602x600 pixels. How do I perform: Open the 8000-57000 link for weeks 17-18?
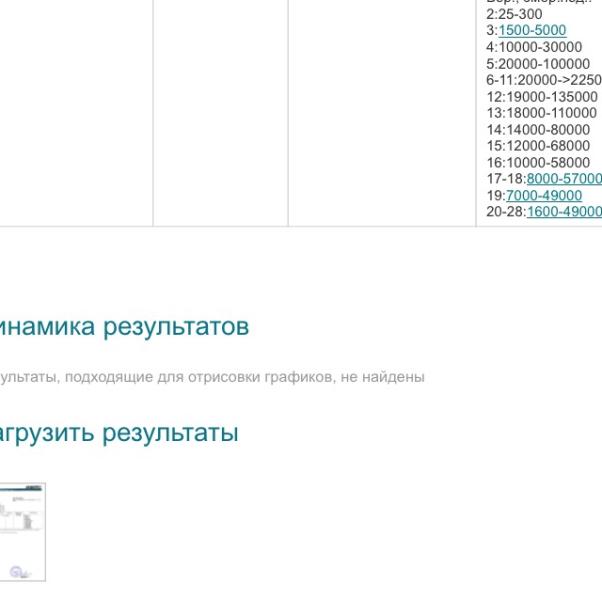(x=564, y=179)
